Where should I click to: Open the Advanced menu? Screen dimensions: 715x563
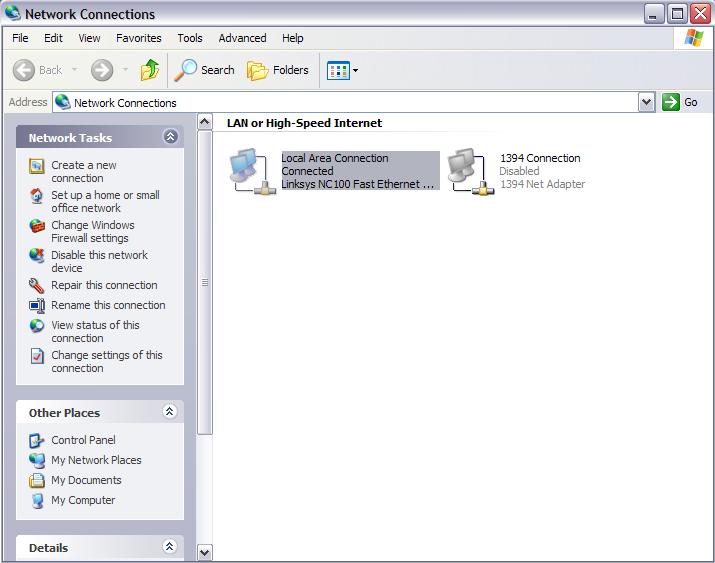point(242,38)
